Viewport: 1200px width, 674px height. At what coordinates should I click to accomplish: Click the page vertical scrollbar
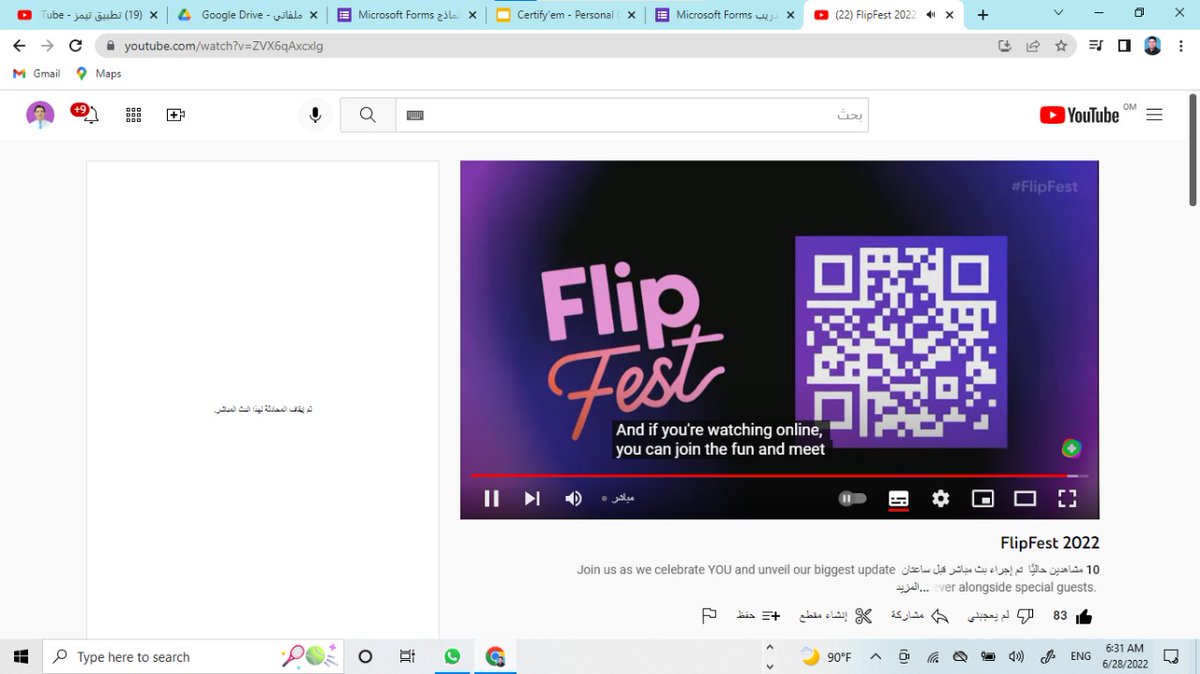point(1191,150)
